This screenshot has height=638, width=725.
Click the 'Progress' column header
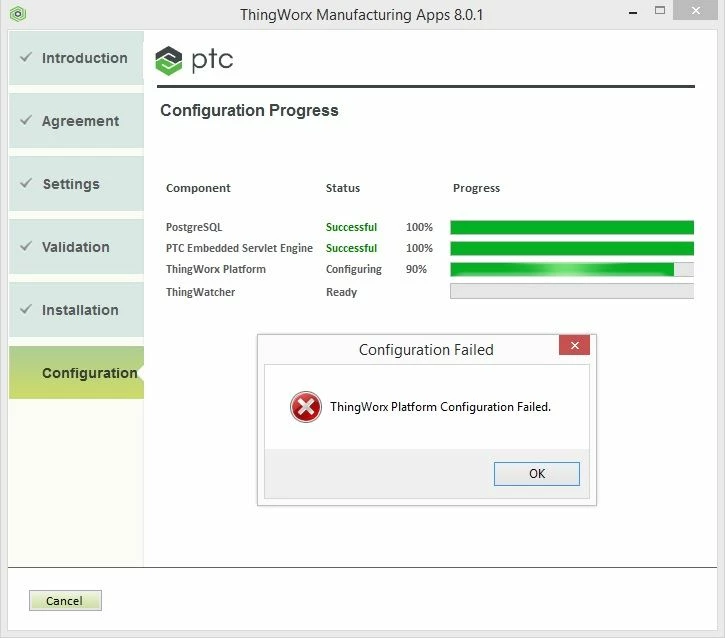(x=476, y=188)
